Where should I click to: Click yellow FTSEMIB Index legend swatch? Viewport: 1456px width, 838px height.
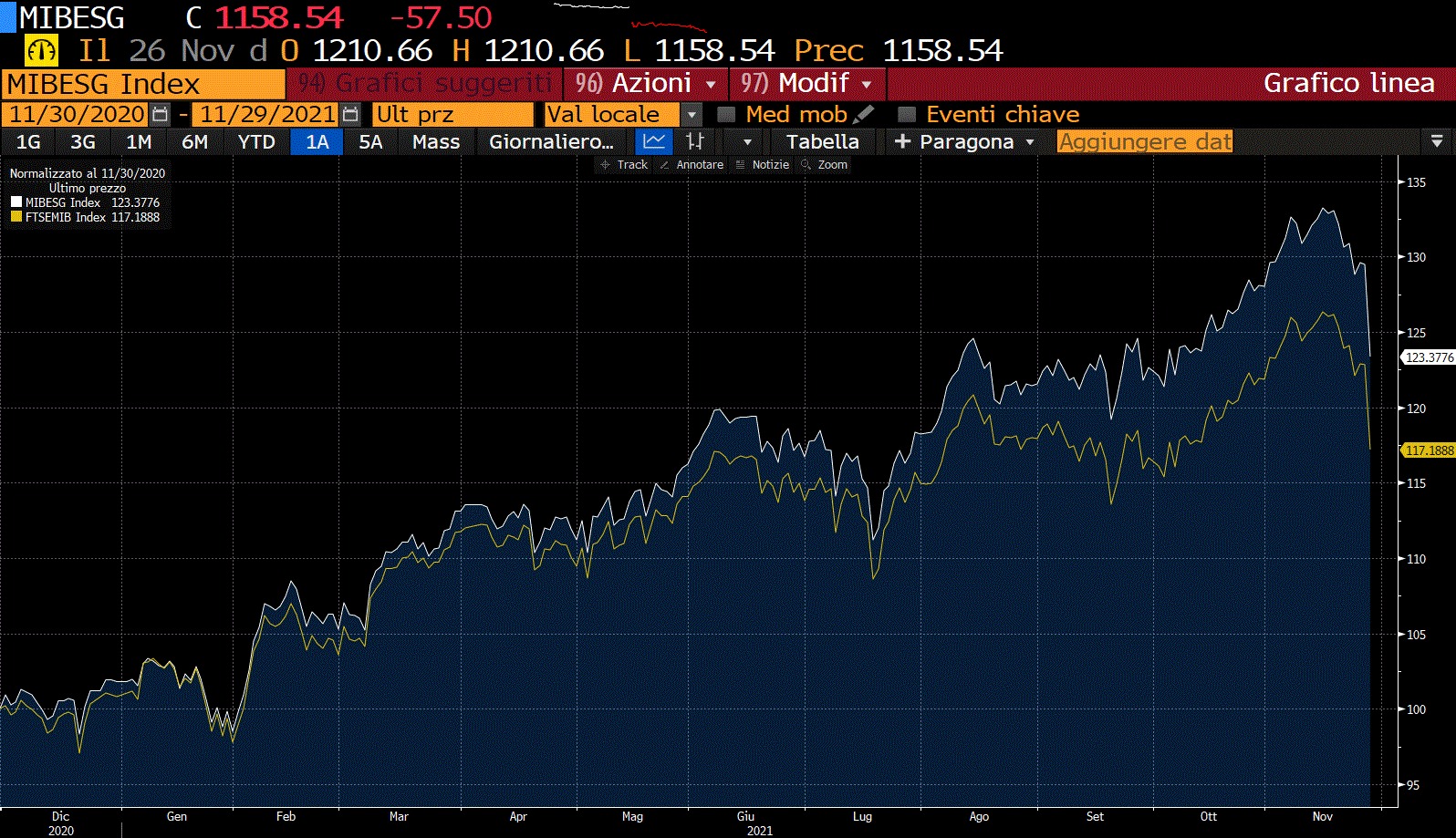pyautogui.click(x=16, y=217)
